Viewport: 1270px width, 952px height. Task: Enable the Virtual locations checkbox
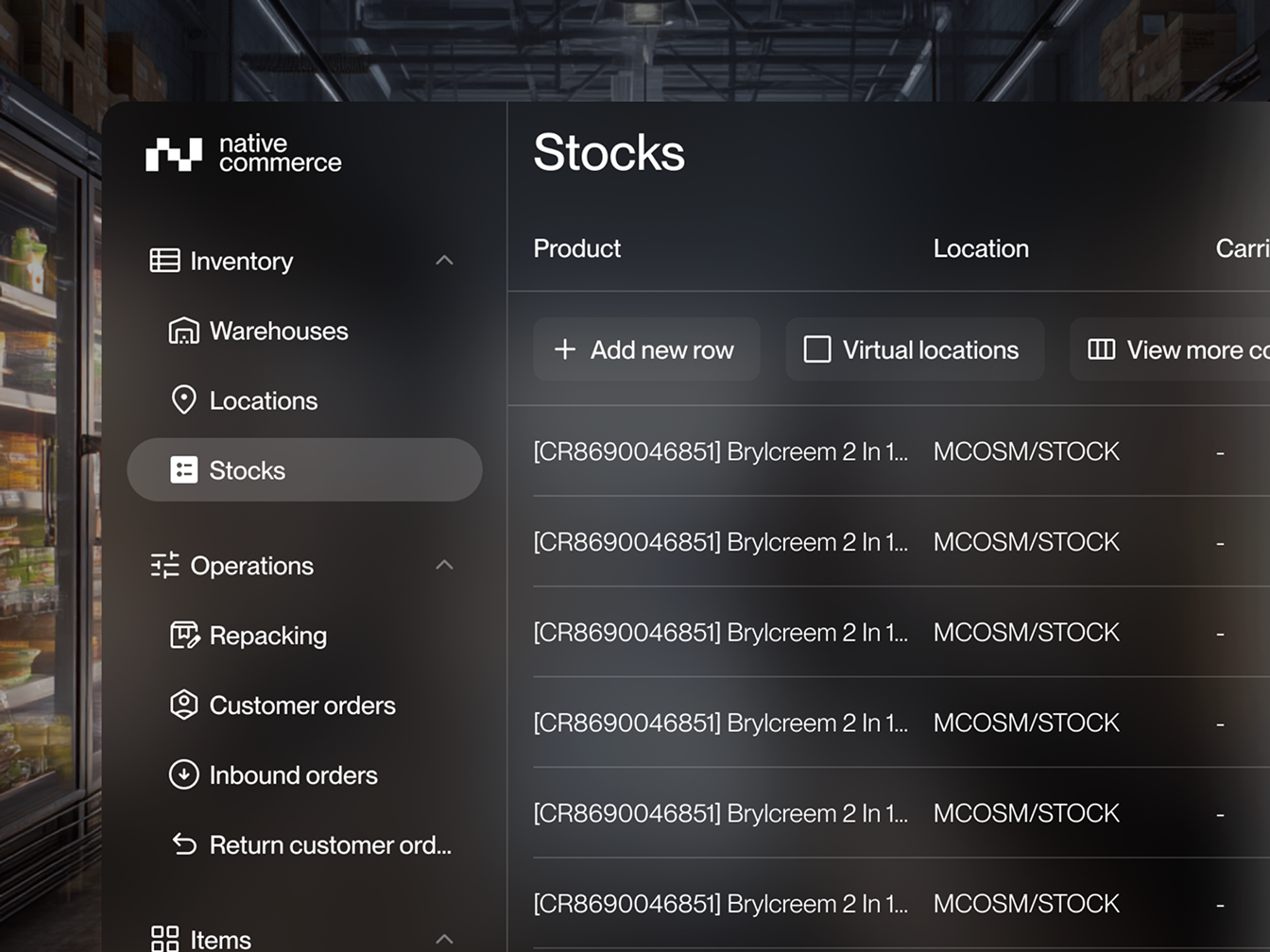tap(816, 349)
